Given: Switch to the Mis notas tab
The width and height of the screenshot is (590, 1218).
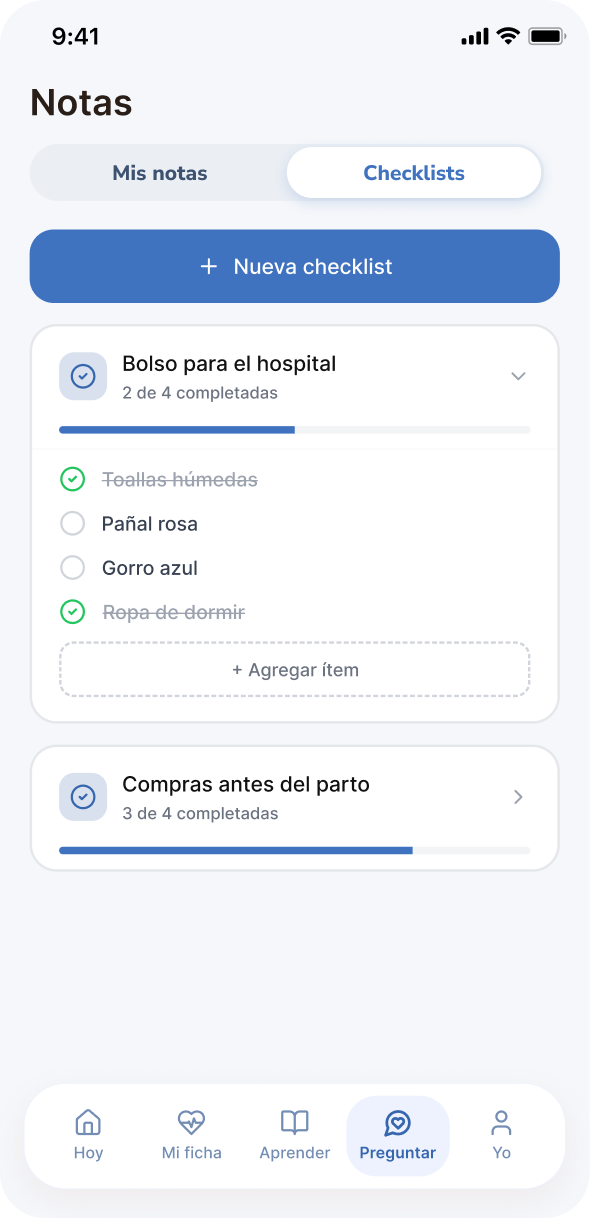Looking at the screenshot, I should [160, 172].
